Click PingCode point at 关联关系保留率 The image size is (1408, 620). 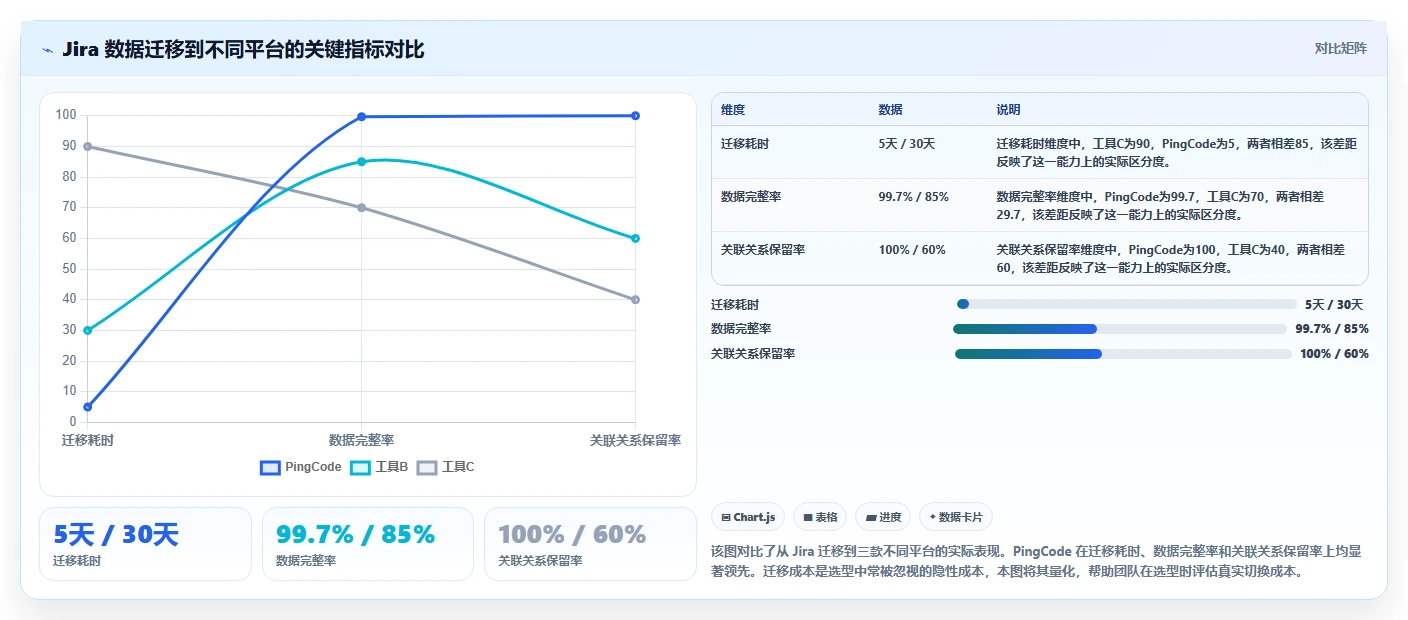point(635,116)
